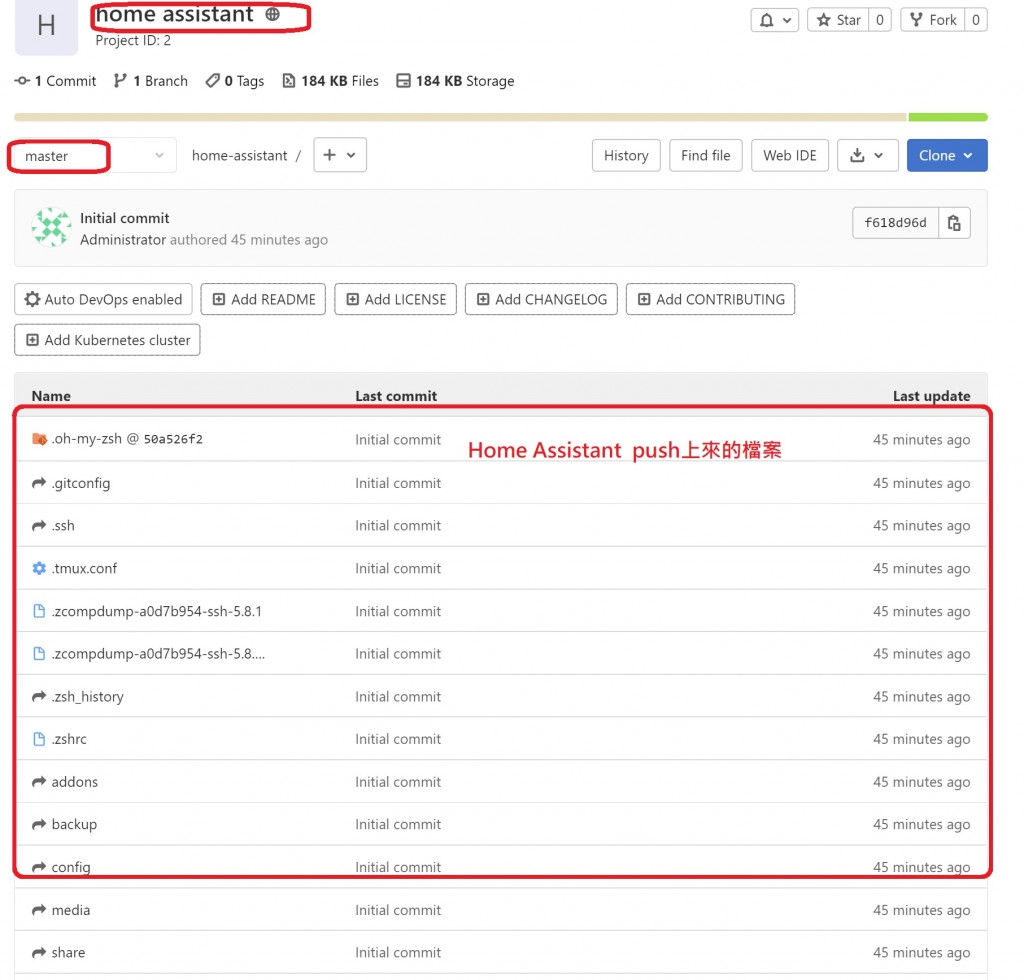
Task: Click the Administrator author link
Action: (x=123, y=240)
